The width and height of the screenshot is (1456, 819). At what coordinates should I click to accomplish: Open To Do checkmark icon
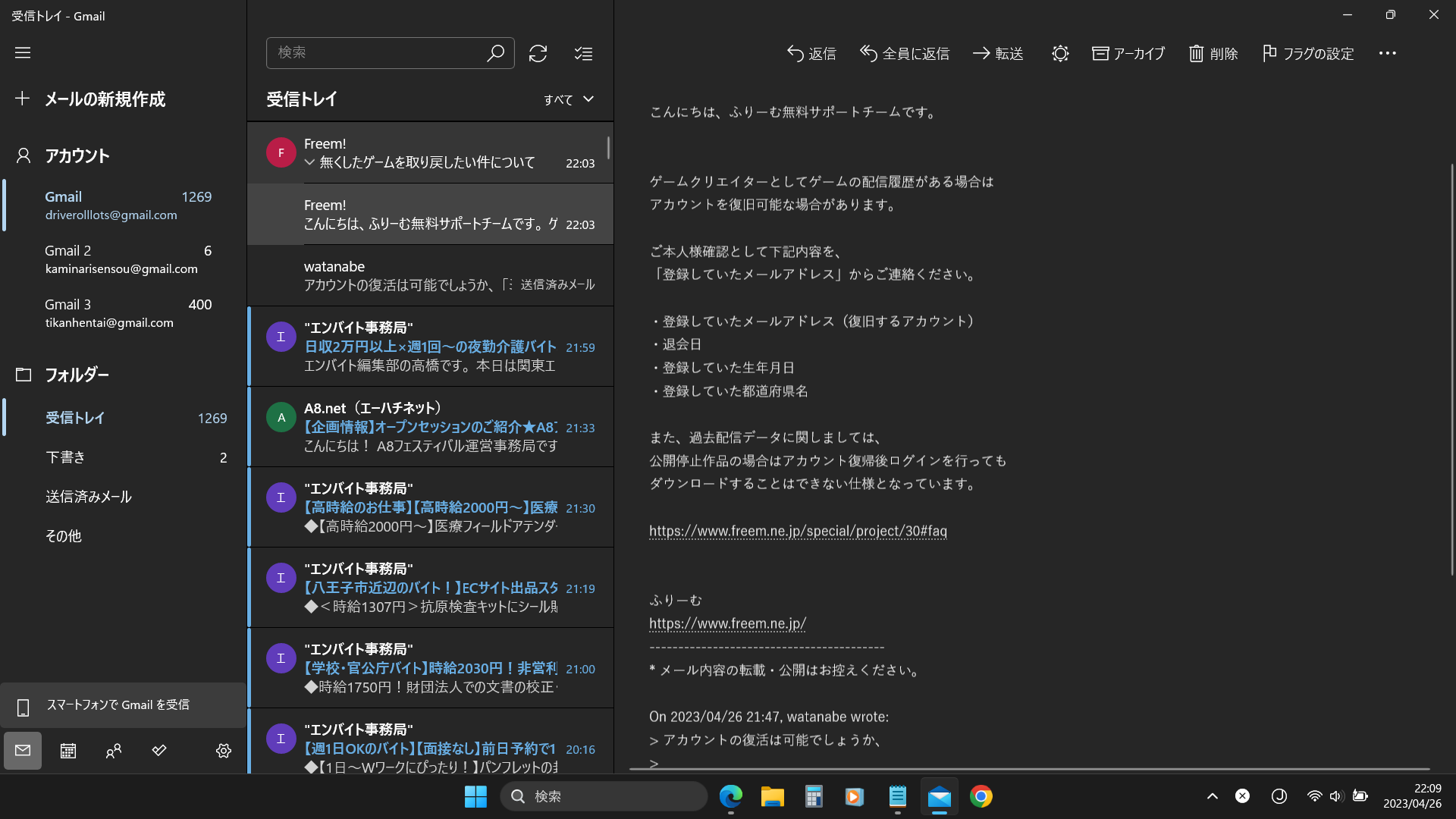click(159, 751)
